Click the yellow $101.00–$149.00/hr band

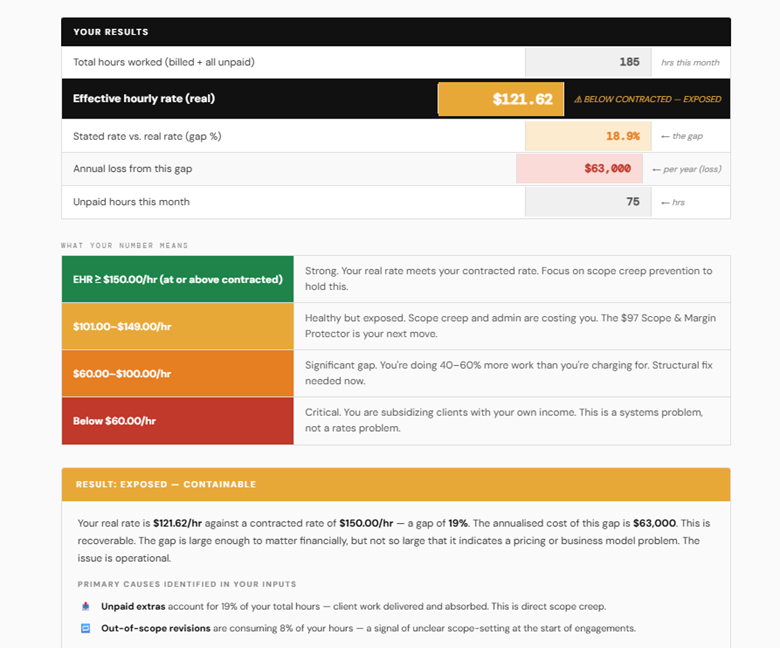[x=177, y=326]
